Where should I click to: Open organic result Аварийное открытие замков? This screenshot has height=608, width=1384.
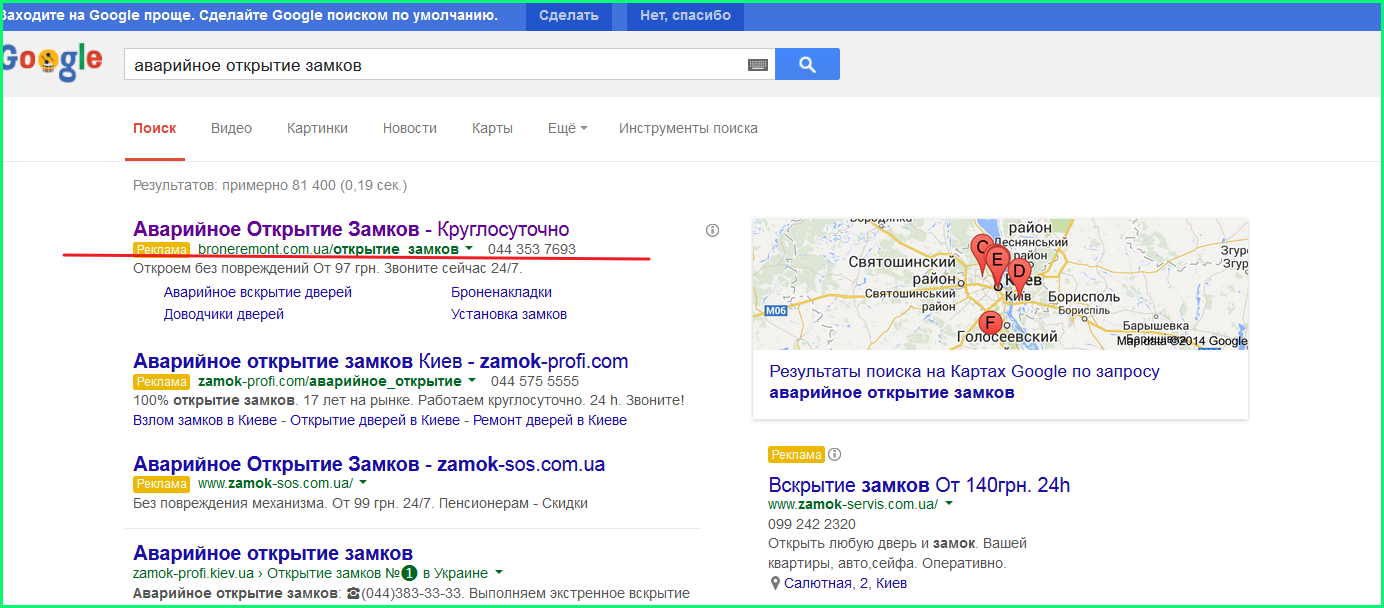pyautogui.click(x=273, y=553)
